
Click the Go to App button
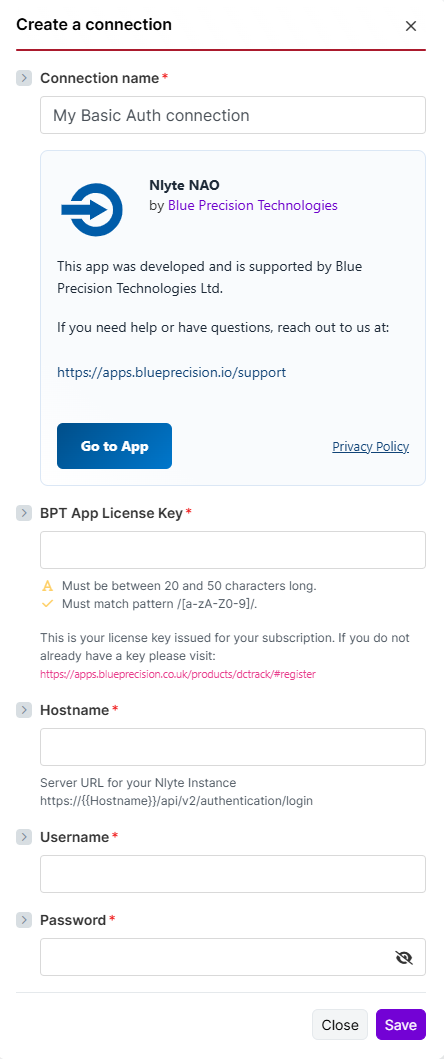[x=114, y=446]
